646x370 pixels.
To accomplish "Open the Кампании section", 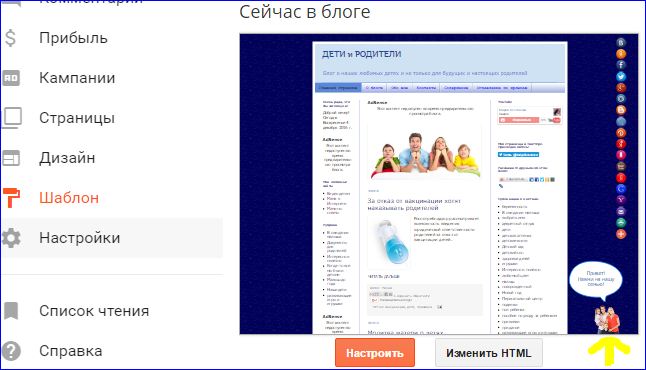I will click(77, 78).
